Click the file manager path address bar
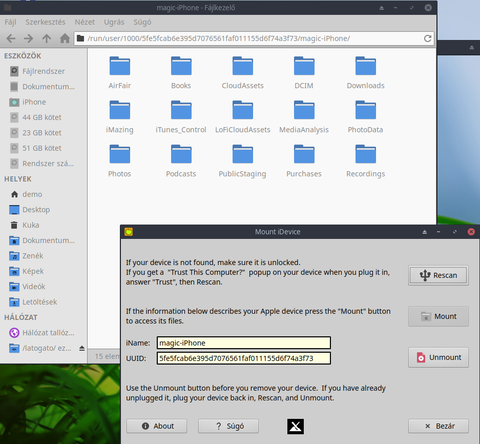Screen dimensions: 480x444 (x=248, y=38)
